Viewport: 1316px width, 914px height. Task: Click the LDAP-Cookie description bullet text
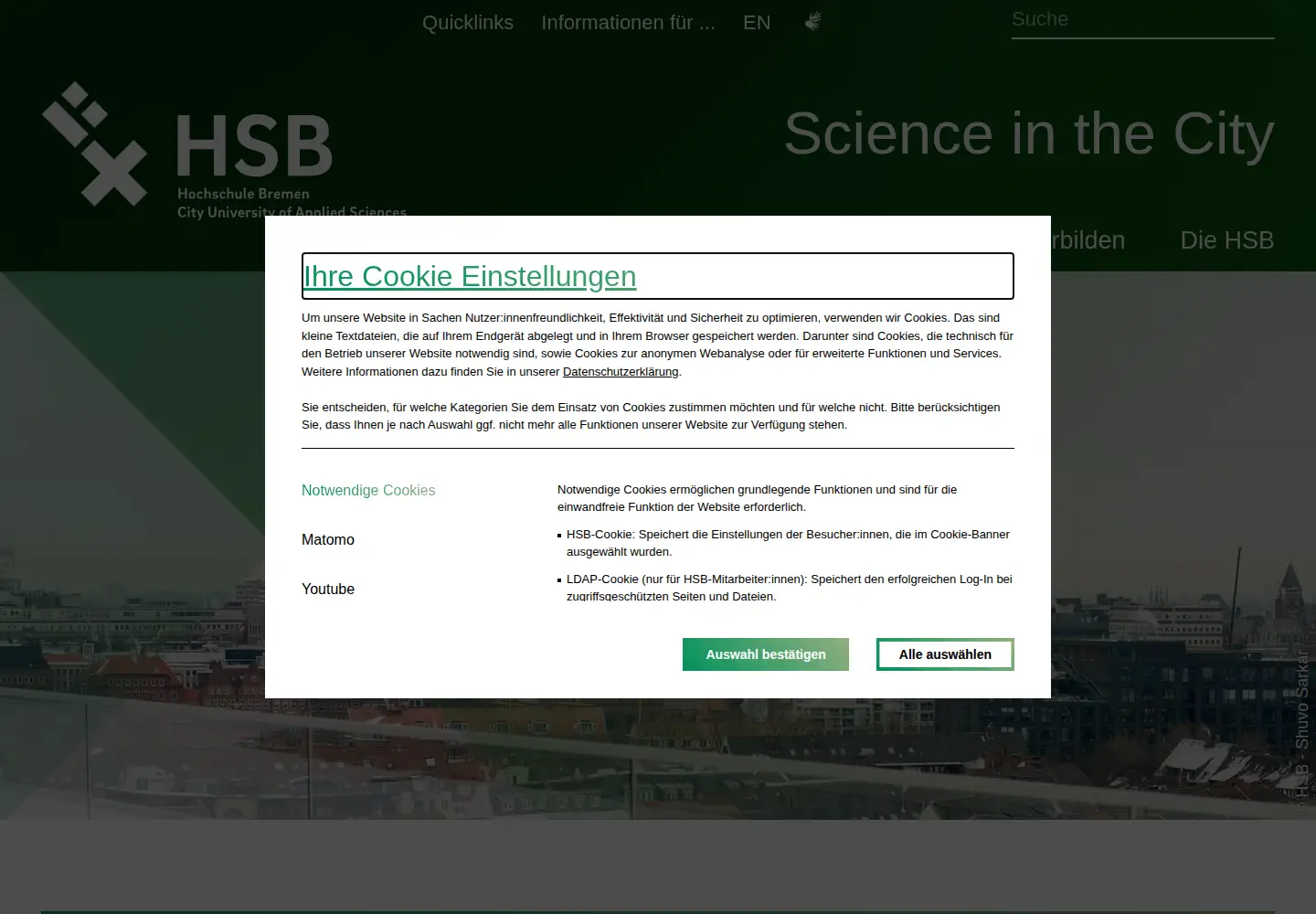coord(790,588)
